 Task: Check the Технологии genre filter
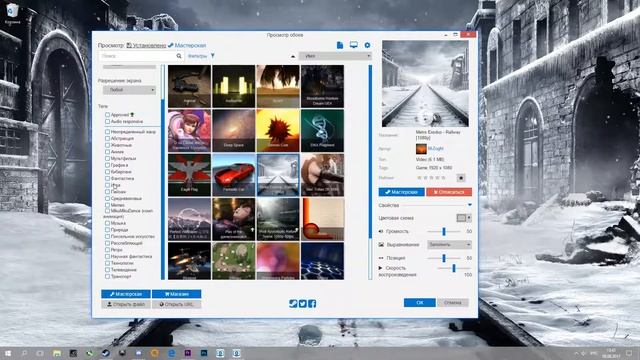pos(107,263)
